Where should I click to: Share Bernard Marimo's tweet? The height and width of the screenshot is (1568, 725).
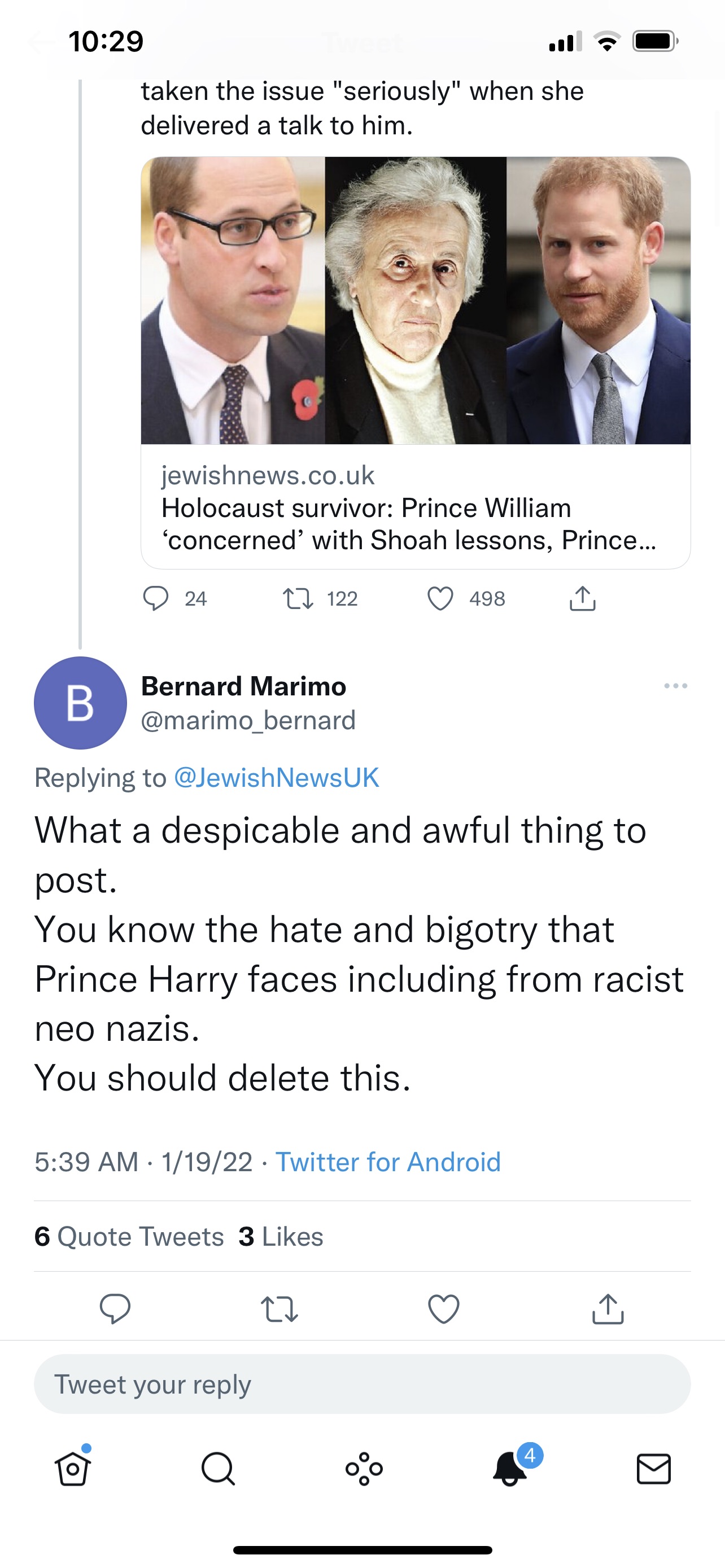608,1309
